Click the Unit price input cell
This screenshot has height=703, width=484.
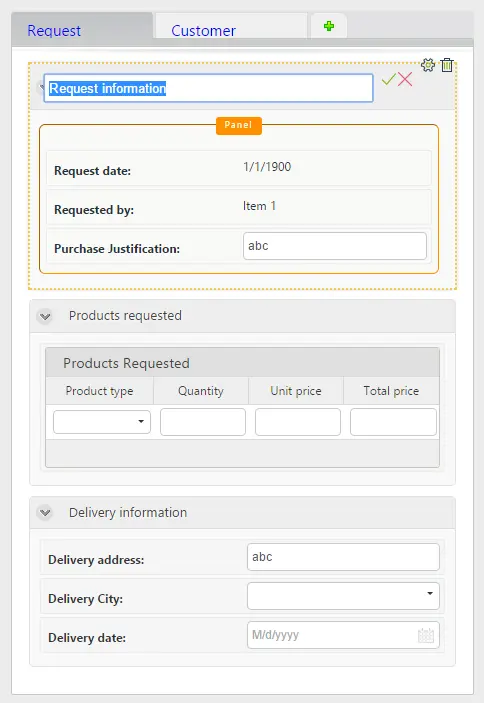[x=298, y=421]
